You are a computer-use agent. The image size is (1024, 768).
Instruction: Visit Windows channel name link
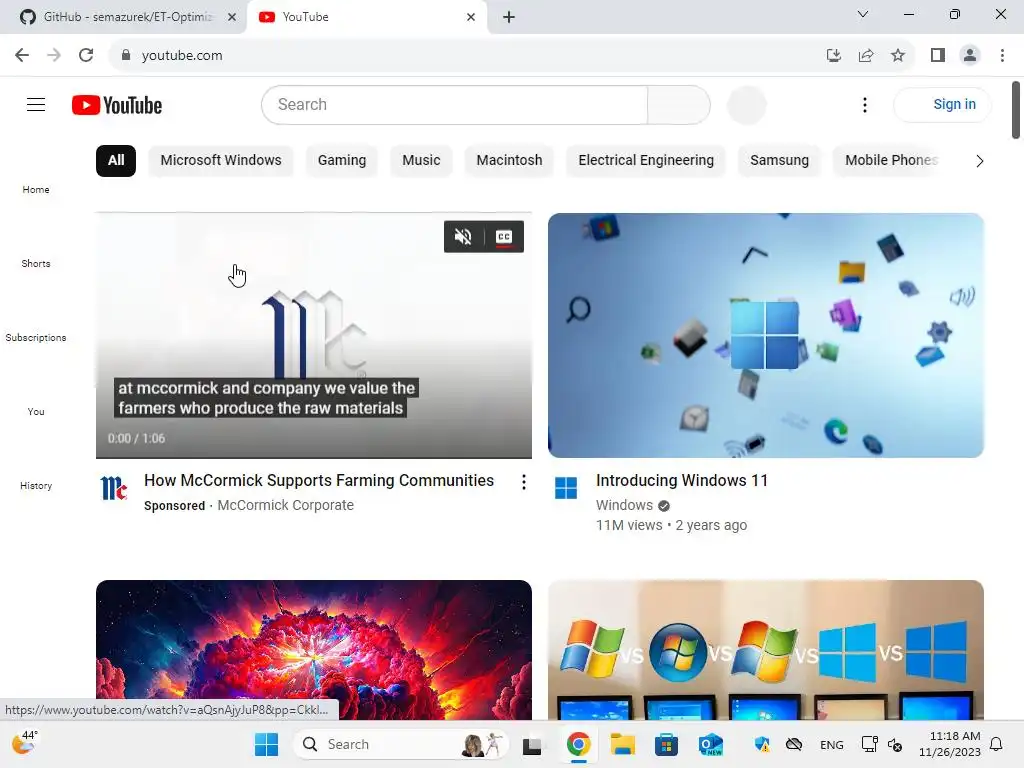click(x=624, y=505)
